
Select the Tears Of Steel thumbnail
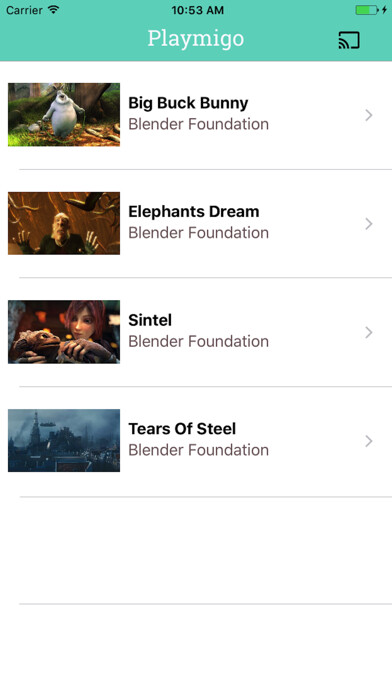click(x=64, y=440)
